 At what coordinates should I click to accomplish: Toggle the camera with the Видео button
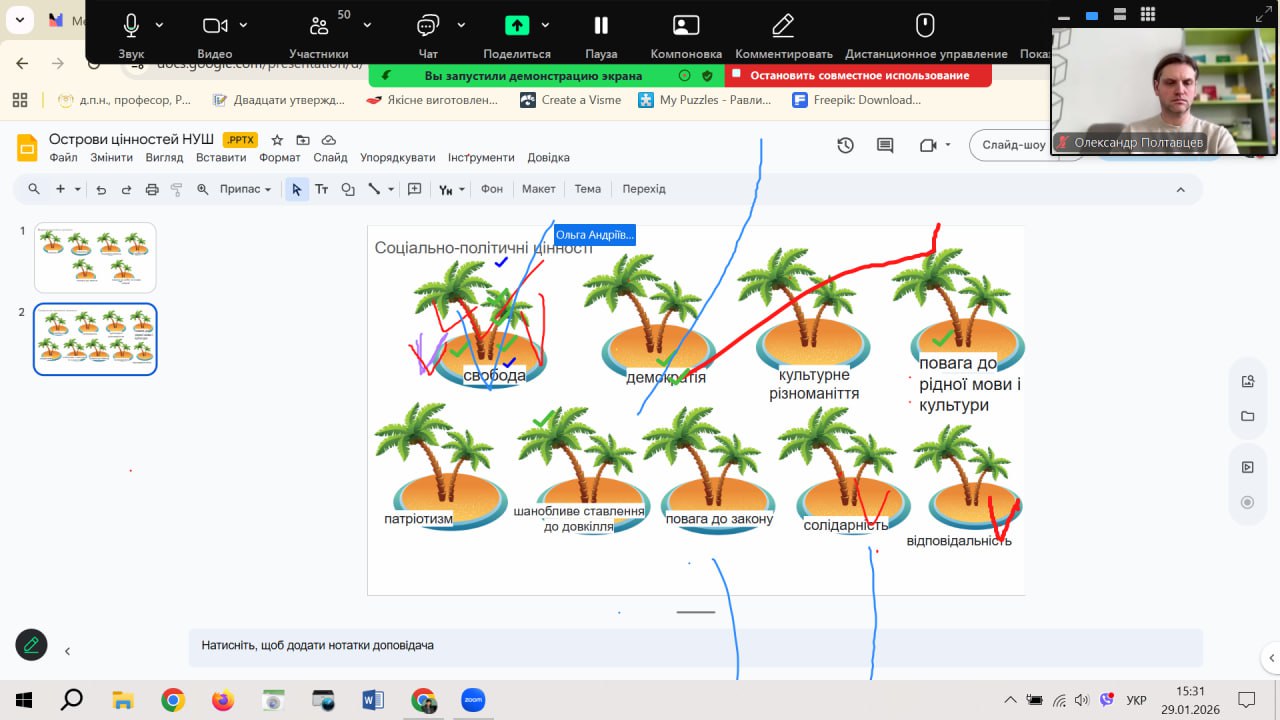point(214,27)
